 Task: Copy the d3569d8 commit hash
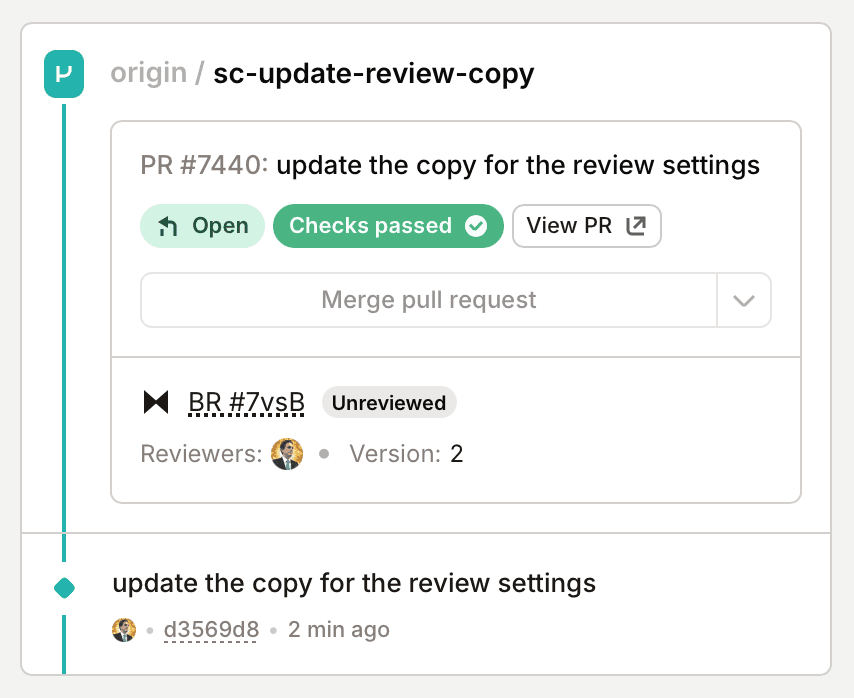point(211,630)
